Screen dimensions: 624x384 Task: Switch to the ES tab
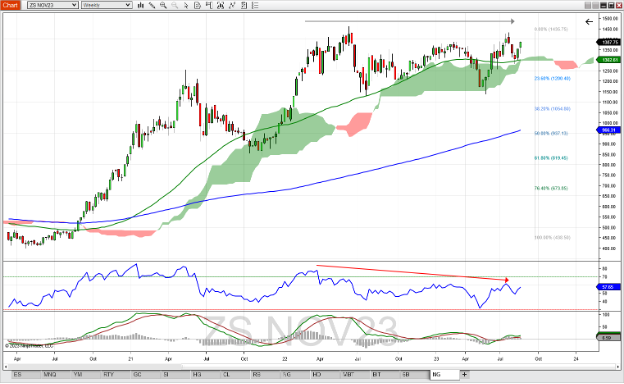(26, 374)
